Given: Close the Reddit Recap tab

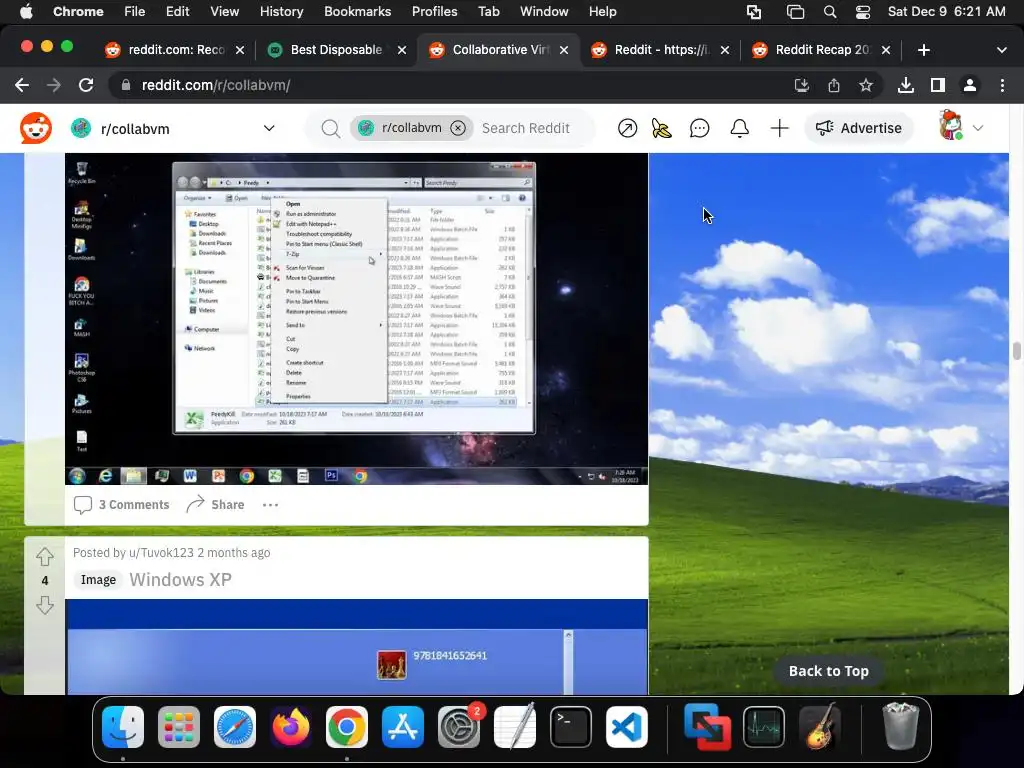Looking at the screenshot, I should point(886,50).
